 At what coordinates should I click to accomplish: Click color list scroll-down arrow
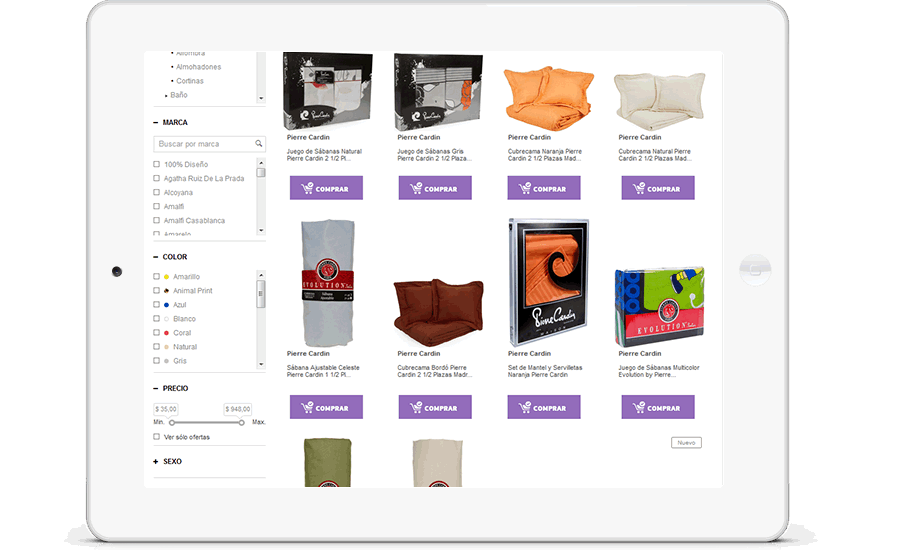[x=261, y=364]
